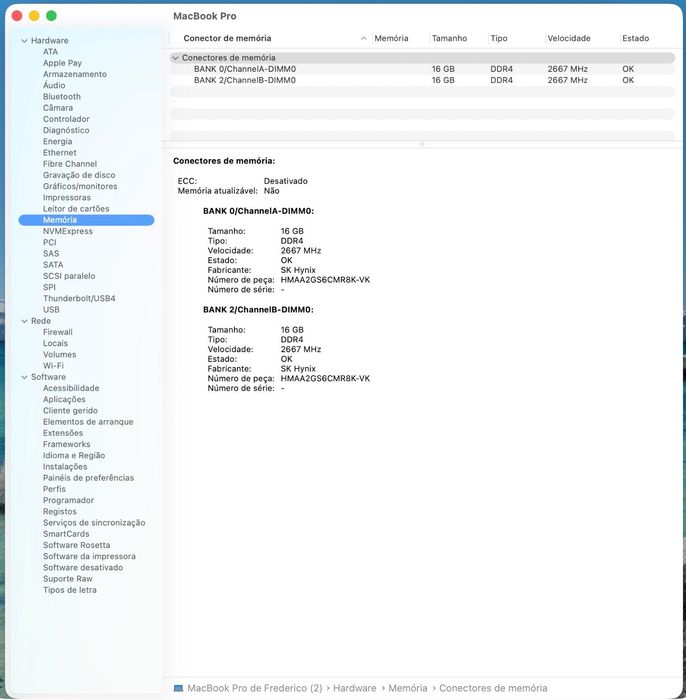Screen dimensions: 686x700
Task: Select Gráficos/monitores entry
Action: coord(80,186)
